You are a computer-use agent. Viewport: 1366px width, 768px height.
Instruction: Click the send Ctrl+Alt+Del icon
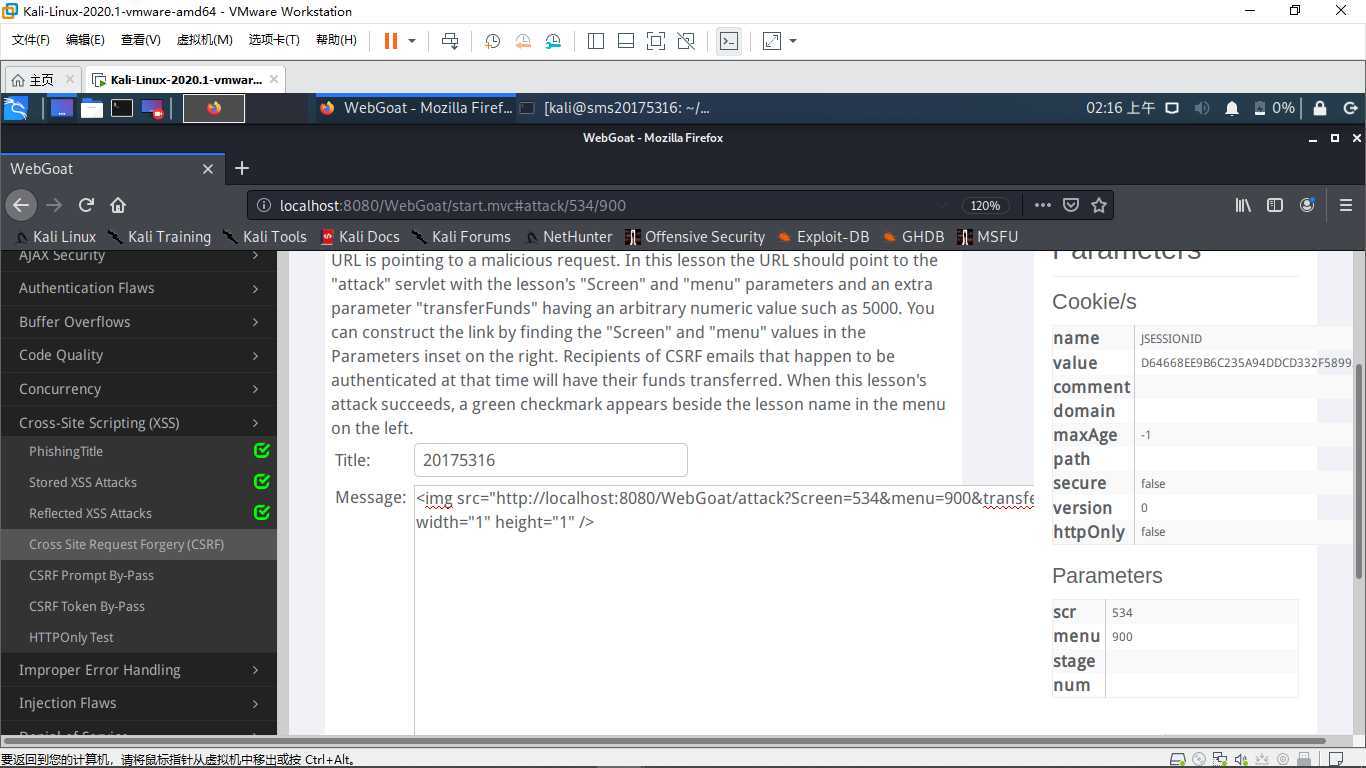450,41
